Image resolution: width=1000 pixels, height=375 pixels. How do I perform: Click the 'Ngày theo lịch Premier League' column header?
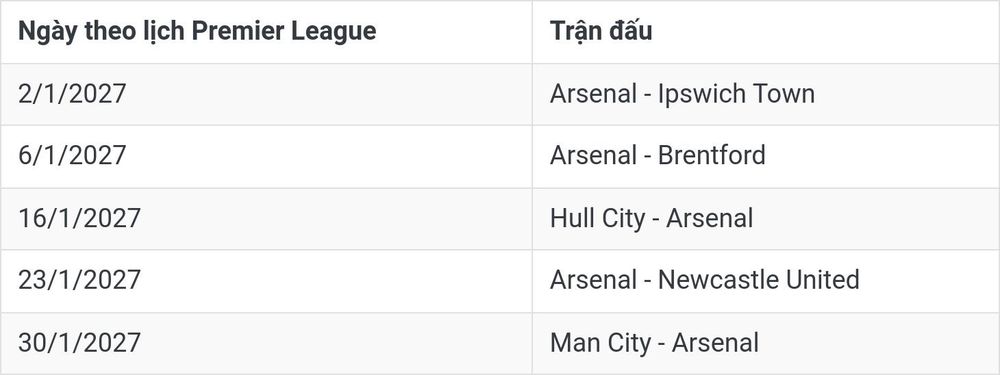[x=197, y=31]
